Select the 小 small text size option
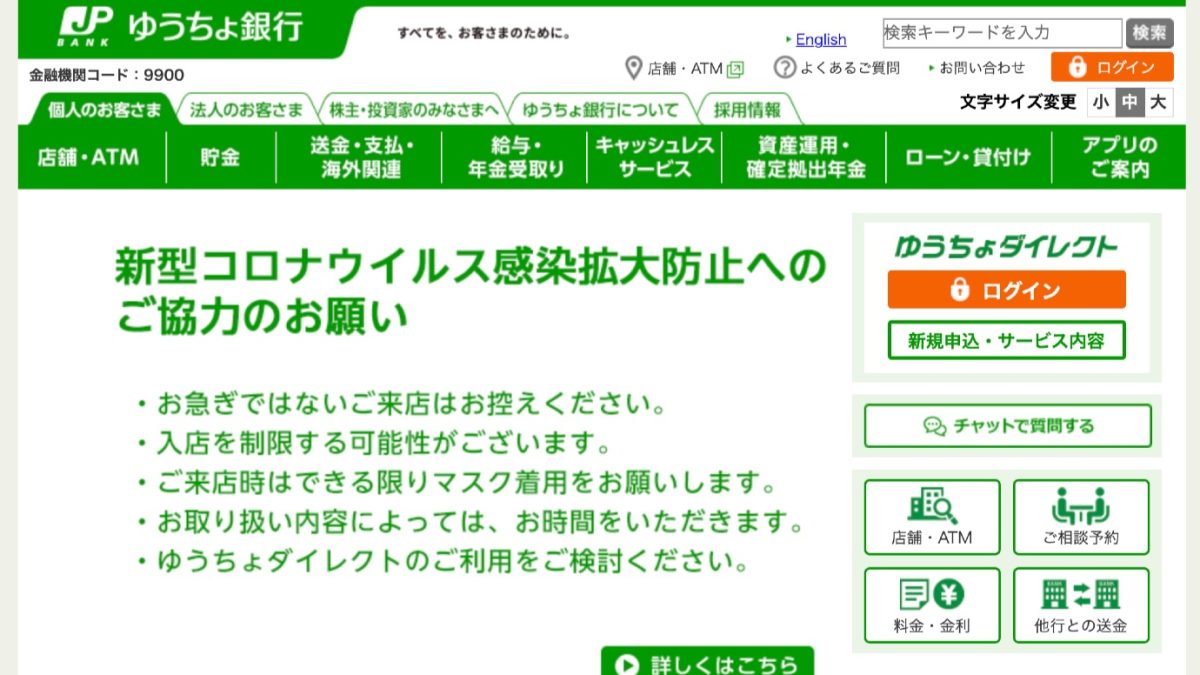 click(x=1099, y=102)
